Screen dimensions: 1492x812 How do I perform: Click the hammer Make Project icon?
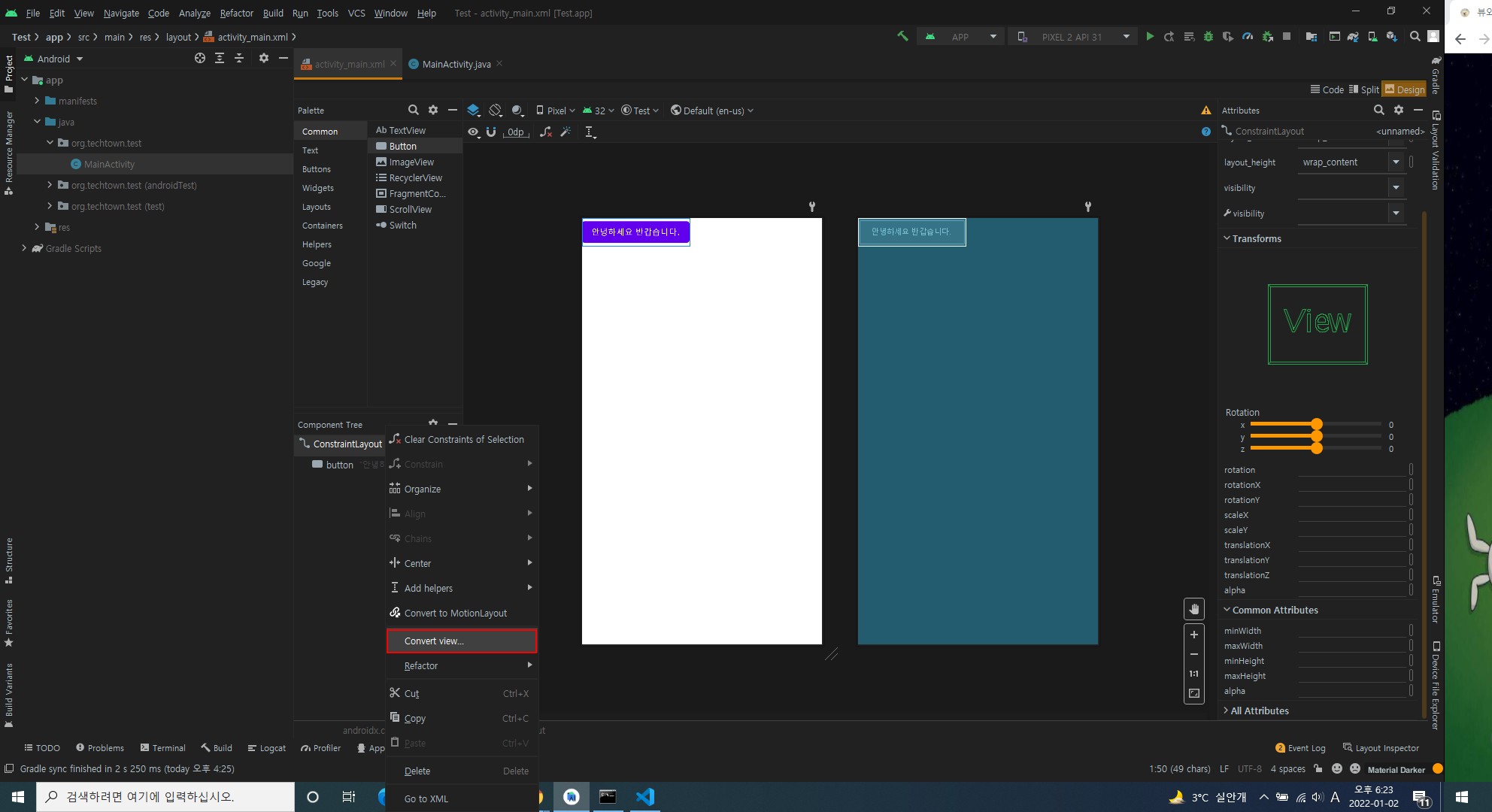[x=902, y=36]
